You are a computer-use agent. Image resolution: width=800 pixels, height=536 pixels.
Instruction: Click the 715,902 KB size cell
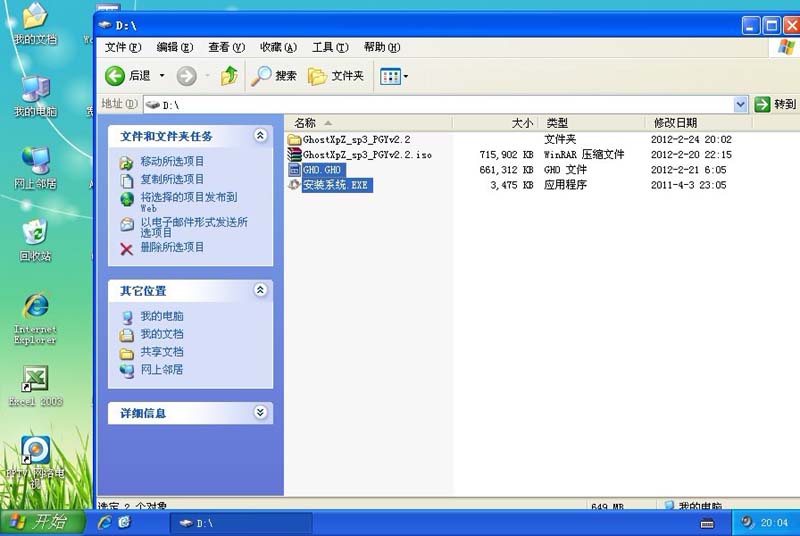[x=506, y=155]
